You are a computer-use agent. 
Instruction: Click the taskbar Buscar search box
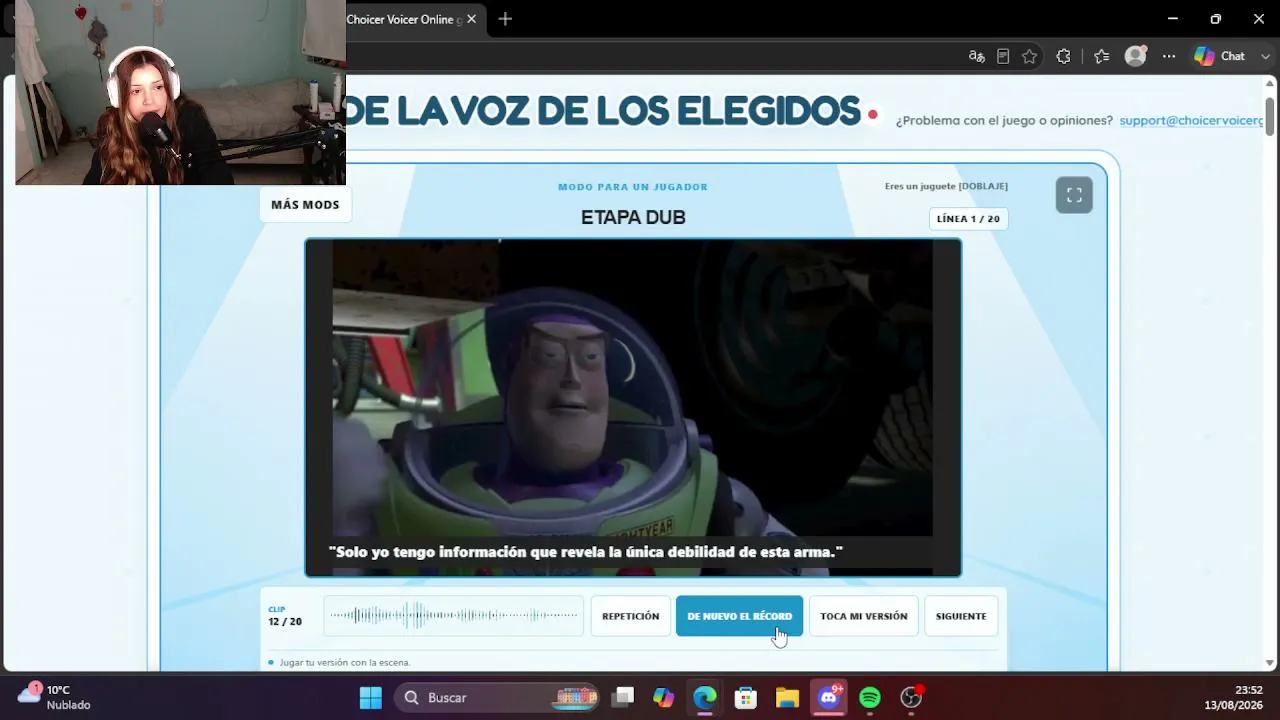497,697
